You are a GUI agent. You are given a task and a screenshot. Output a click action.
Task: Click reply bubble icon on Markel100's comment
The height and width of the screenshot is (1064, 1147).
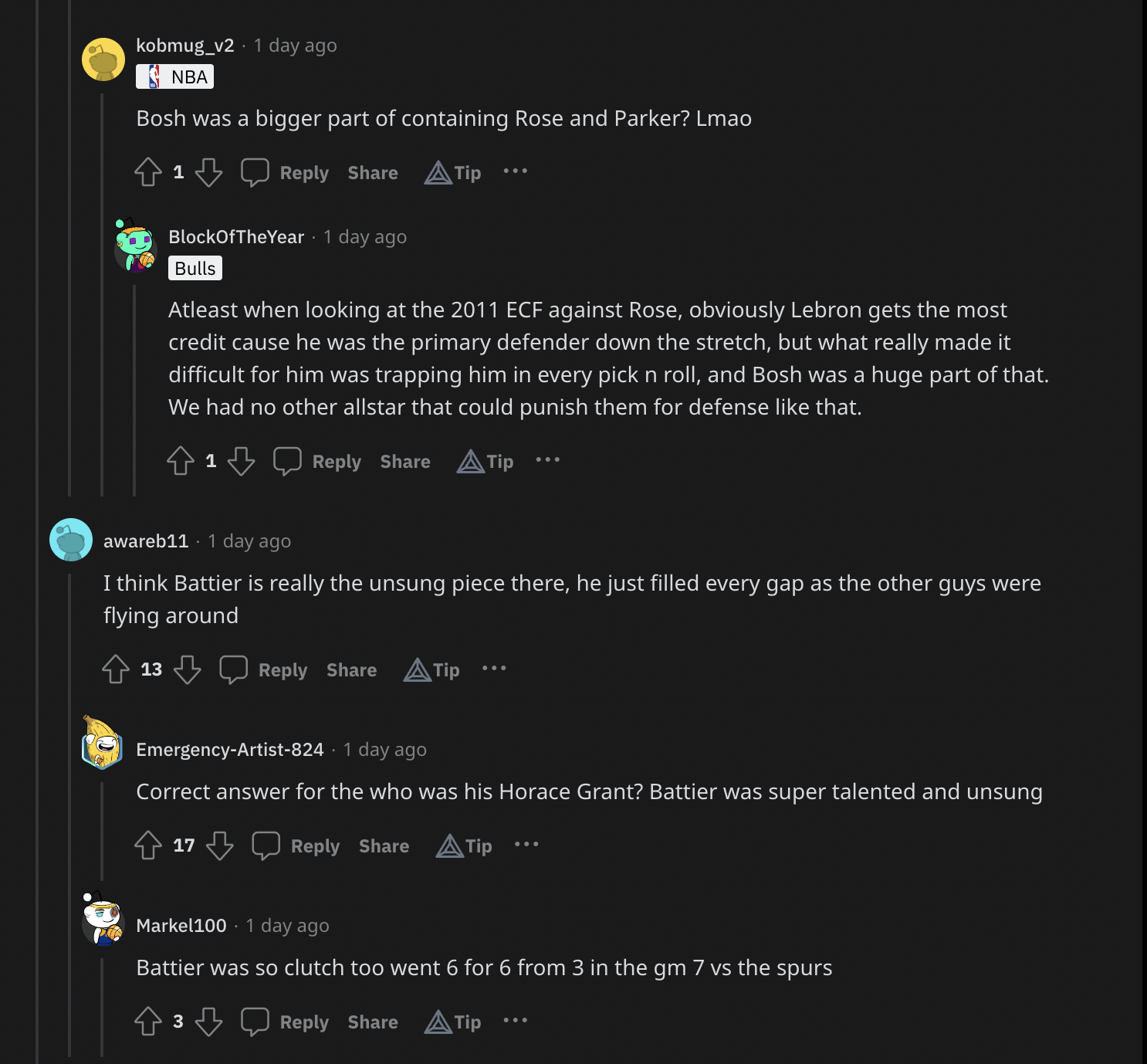pyautogui.click(x=255, y=1022)
